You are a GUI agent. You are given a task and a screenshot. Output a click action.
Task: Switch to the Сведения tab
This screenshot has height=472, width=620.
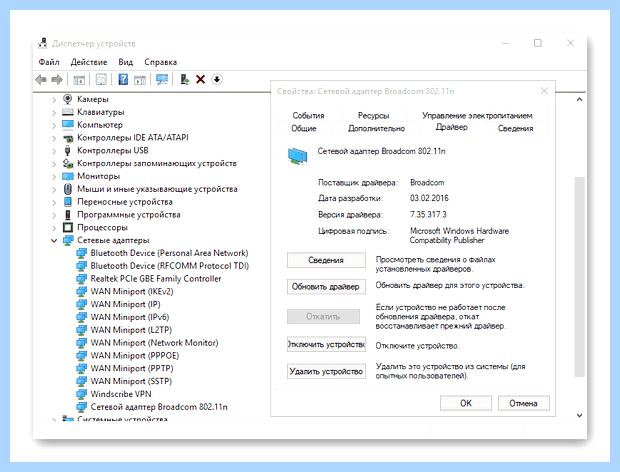point(515,128)
